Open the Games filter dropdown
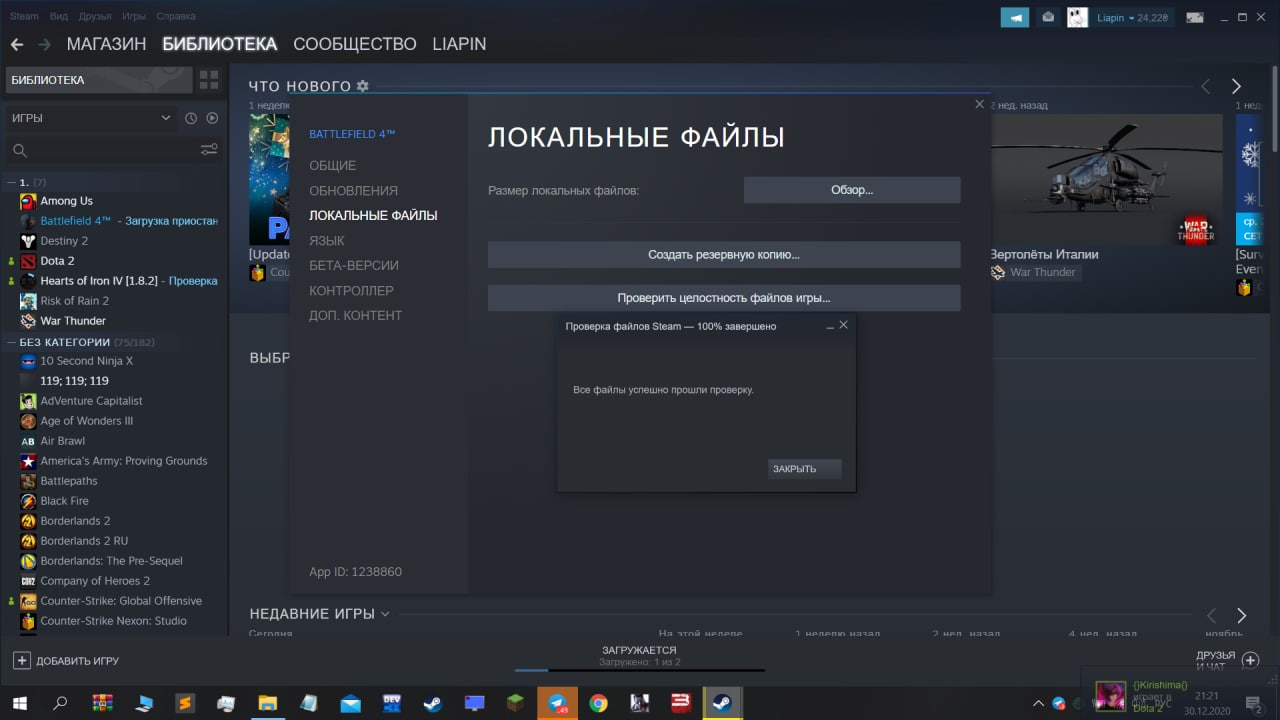This screenshot has width=1280, height=720. [x=91, y=118]
